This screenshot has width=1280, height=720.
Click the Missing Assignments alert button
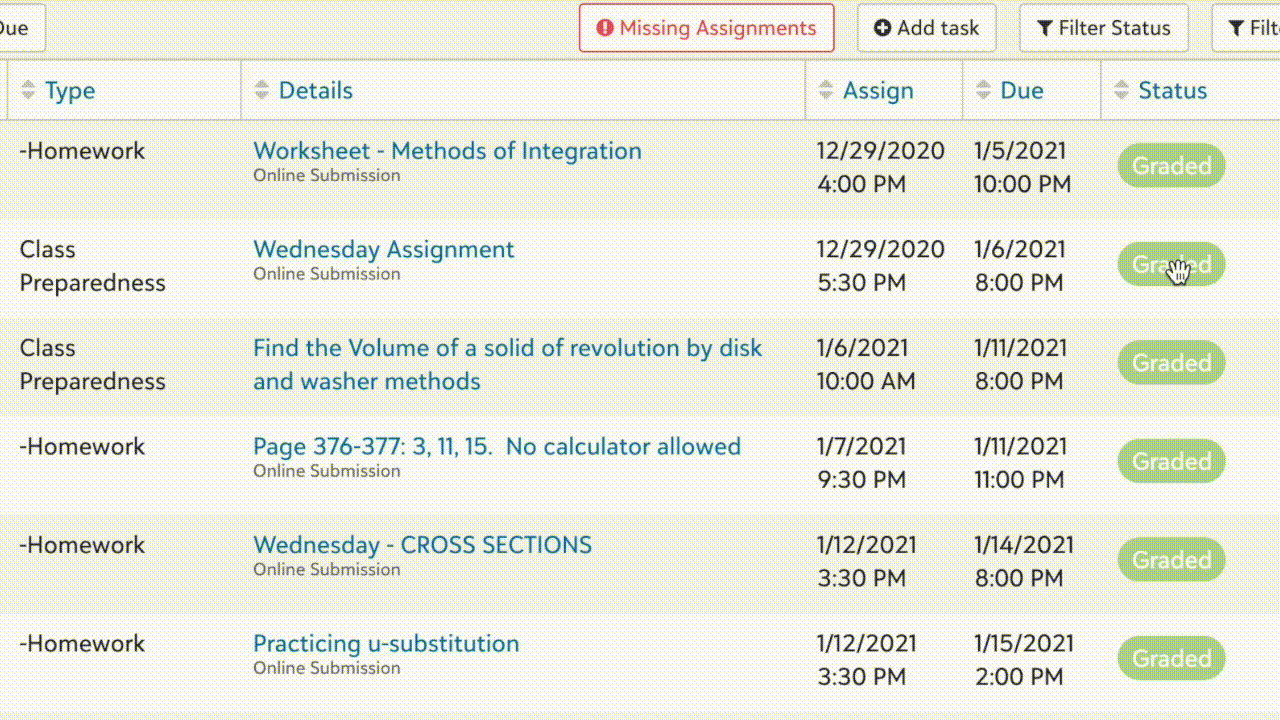pos(706,28)
